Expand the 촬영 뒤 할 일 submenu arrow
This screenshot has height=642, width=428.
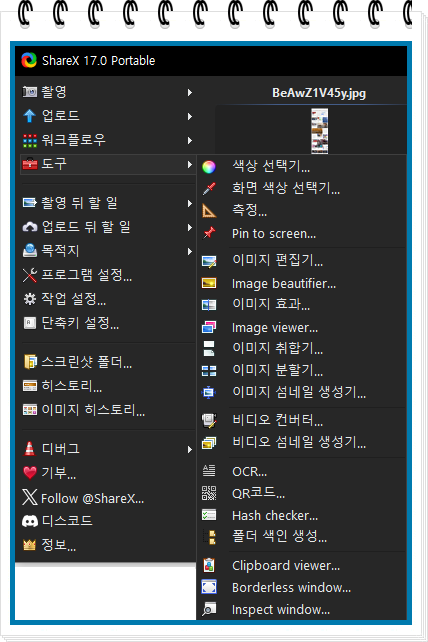click(190, 203)
